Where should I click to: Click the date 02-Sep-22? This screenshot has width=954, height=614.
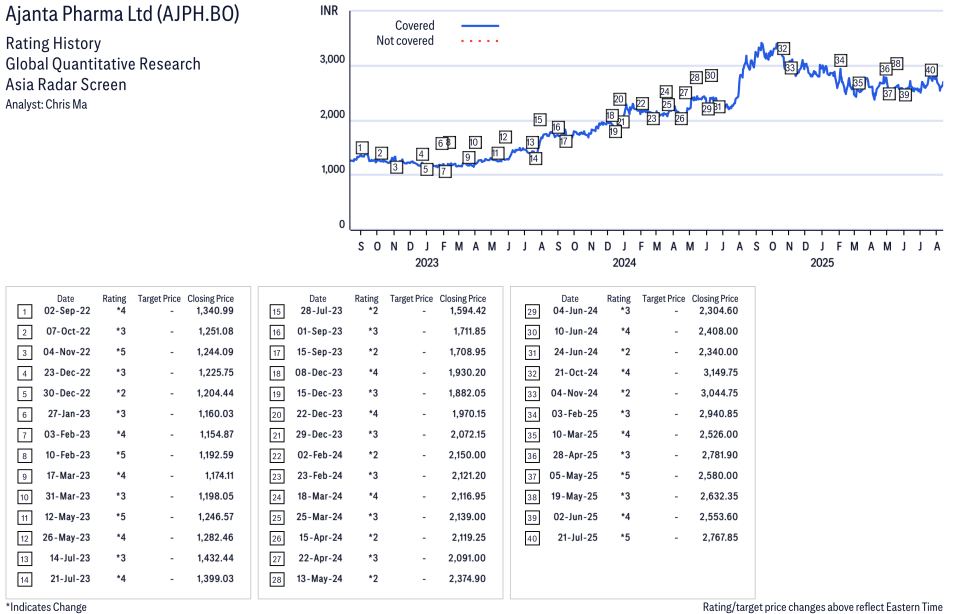(x=67, y=311)
